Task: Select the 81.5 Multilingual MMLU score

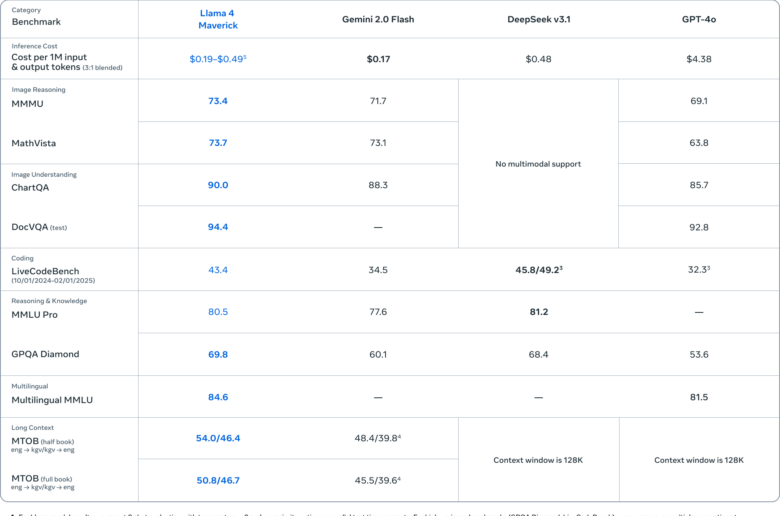Action: pyautogui.click(x=699, y=397)
